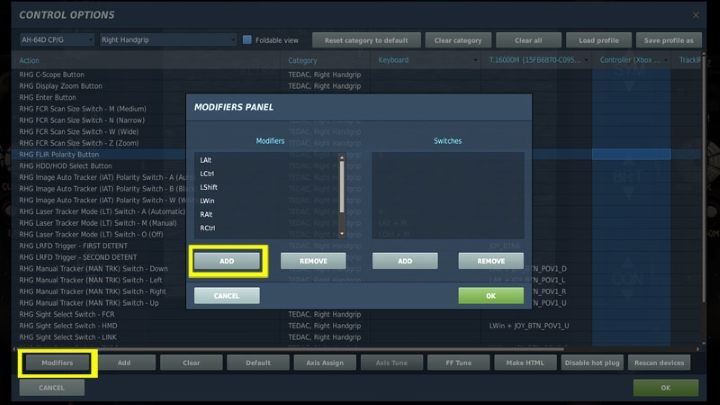The image size is (720, 405).
Task: Open the AH-64D CP/G aircraft dropdown
Action: pyautogui.click(x=57, y=40)
